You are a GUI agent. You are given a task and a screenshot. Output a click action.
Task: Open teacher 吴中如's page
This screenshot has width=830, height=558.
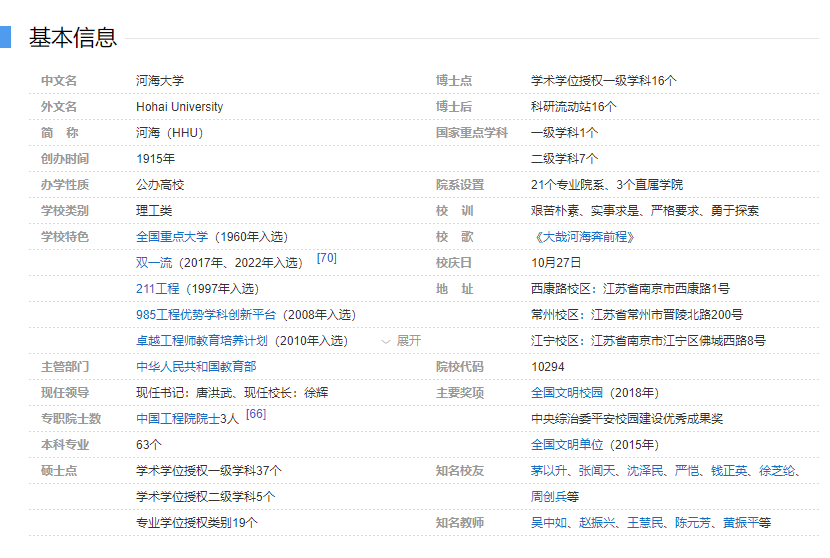[x=549, y=523]
